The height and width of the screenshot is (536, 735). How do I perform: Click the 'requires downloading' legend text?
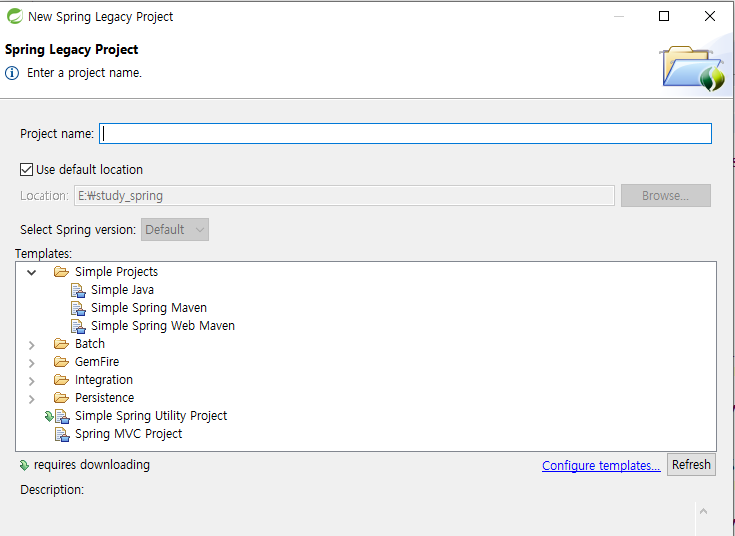(x=92, y=465)
